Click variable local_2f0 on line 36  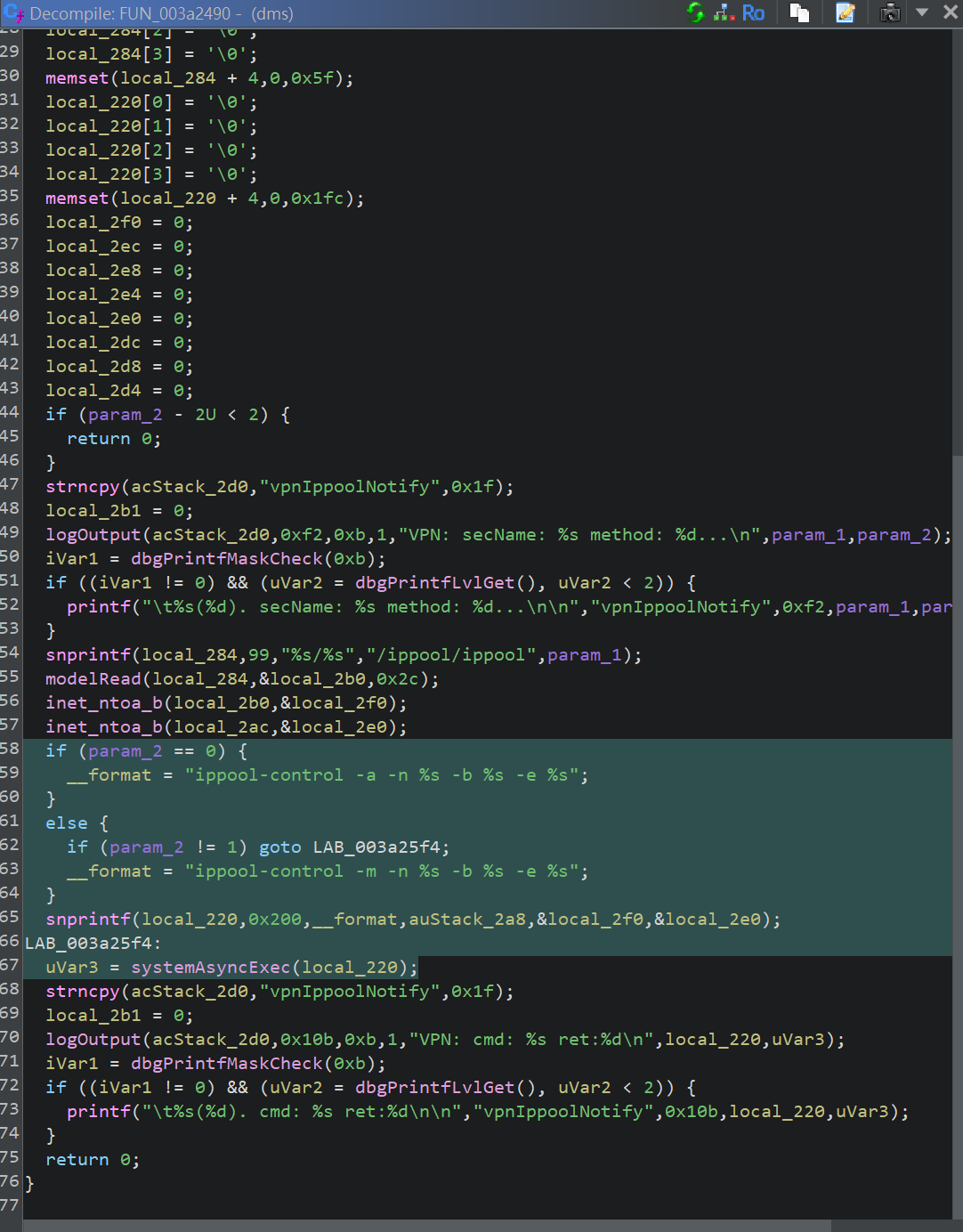pyautogui.click(x=93, y=223)
